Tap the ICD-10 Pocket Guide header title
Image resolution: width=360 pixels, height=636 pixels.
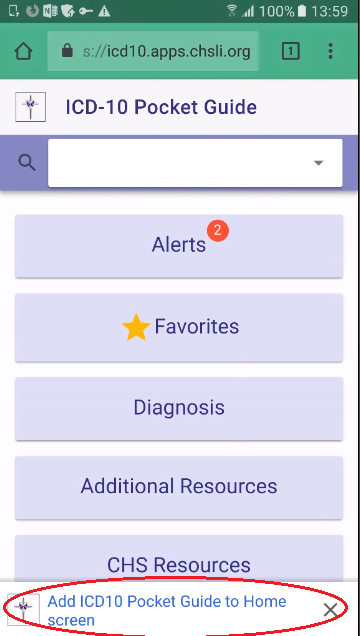pos(161,107)
